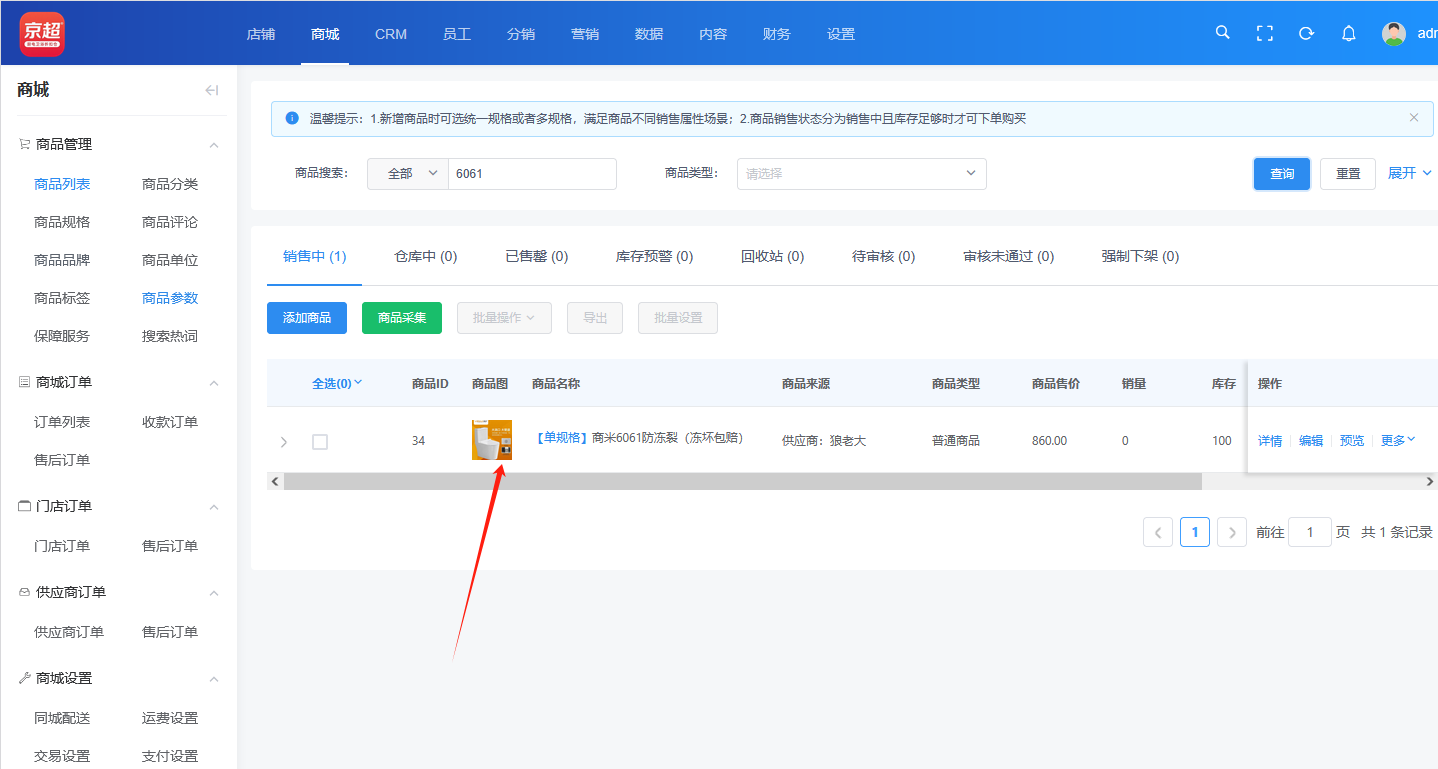Collapse the 商品管理 section
Image resolution: width=1438 pixels, height=769 pixels.
(213, 145)
